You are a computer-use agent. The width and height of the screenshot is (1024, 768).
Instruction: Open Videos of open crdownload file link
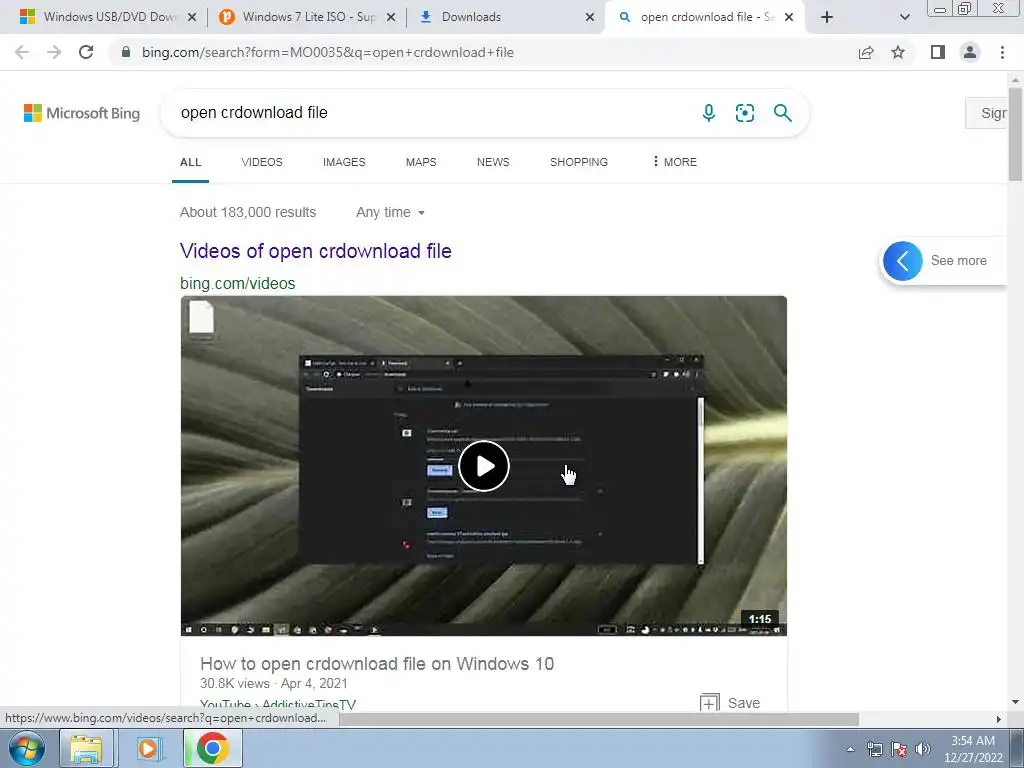[315, 251]
